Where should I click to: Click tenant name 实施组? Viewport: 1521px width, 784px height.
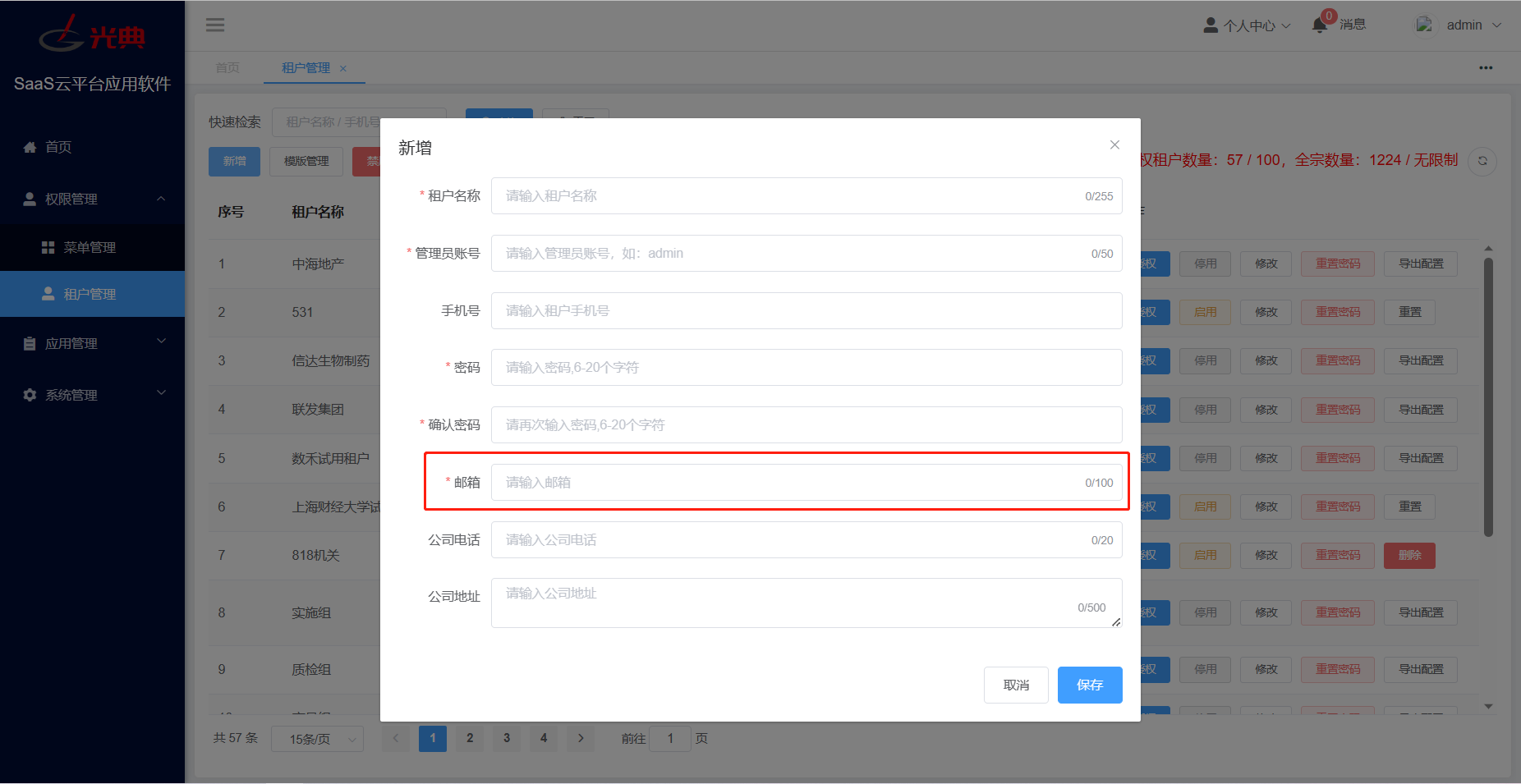click(x=311, y=612)
